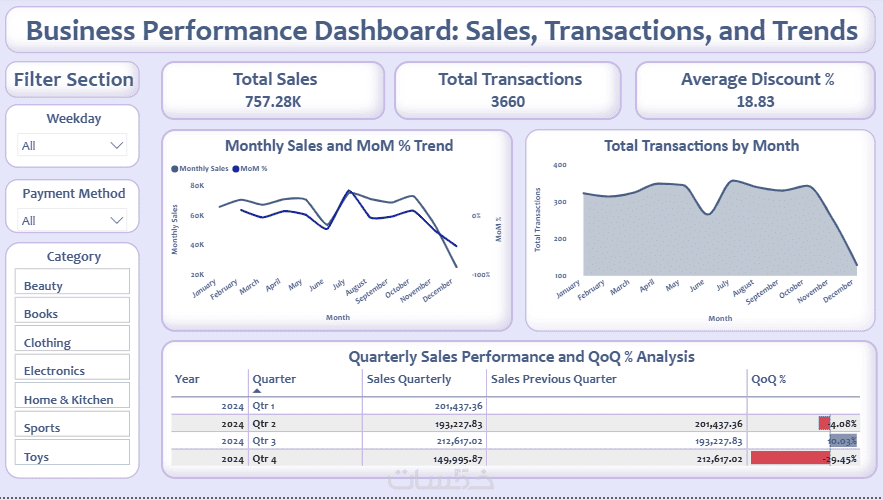Sort using the Quarter column arrow
883x500 pixels.
coord(257,390)
